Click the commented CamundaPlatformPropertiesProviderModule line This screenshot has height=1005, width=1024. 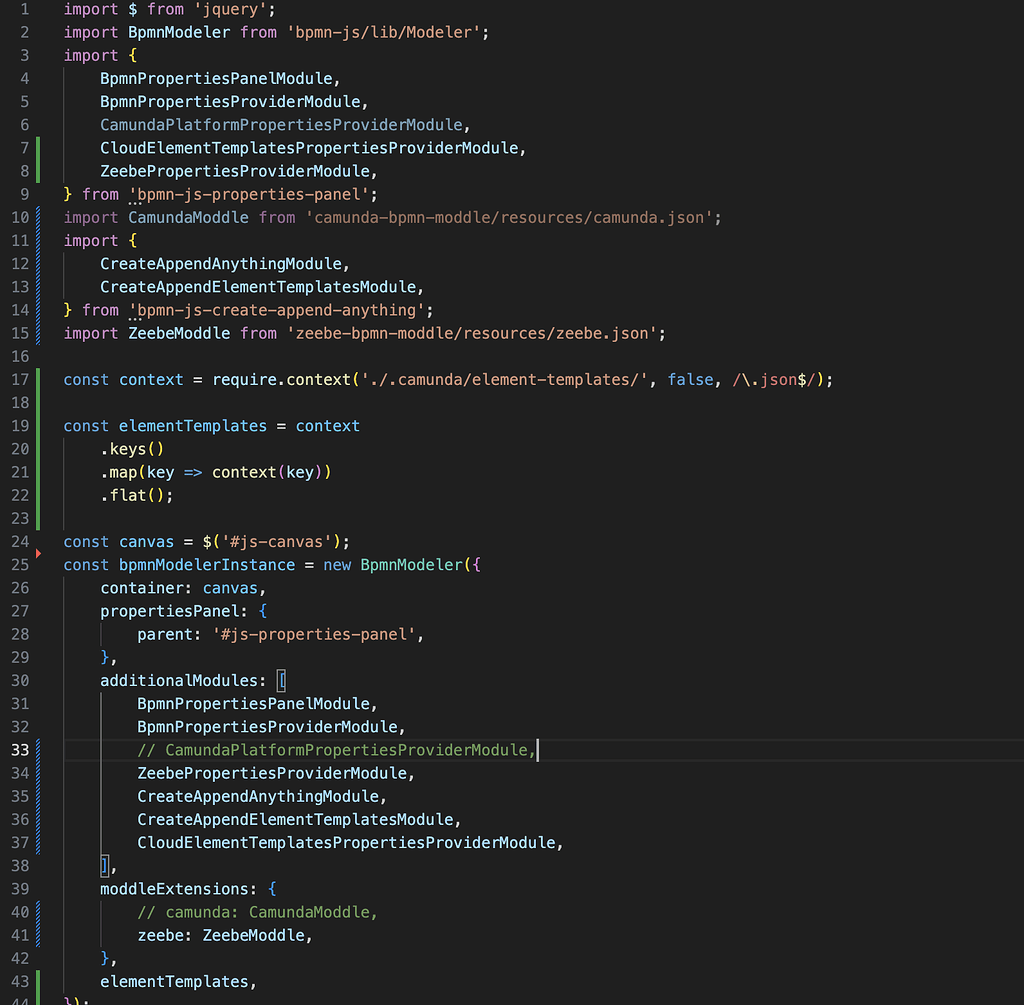point(336,750)
